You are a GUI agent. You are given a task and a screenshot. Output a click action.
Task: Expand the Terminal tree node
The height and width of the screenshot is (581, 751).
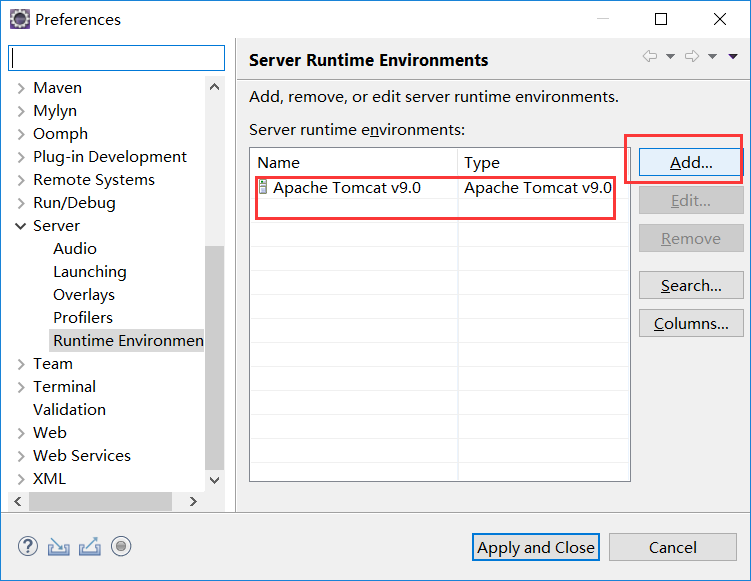(21, 387)
